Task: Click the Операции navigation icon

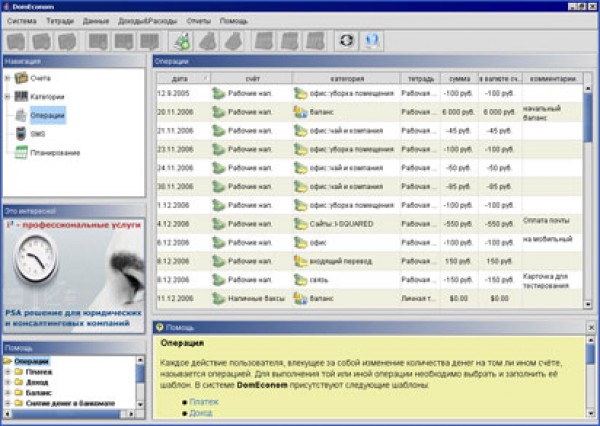Action: tap(22, 115)
